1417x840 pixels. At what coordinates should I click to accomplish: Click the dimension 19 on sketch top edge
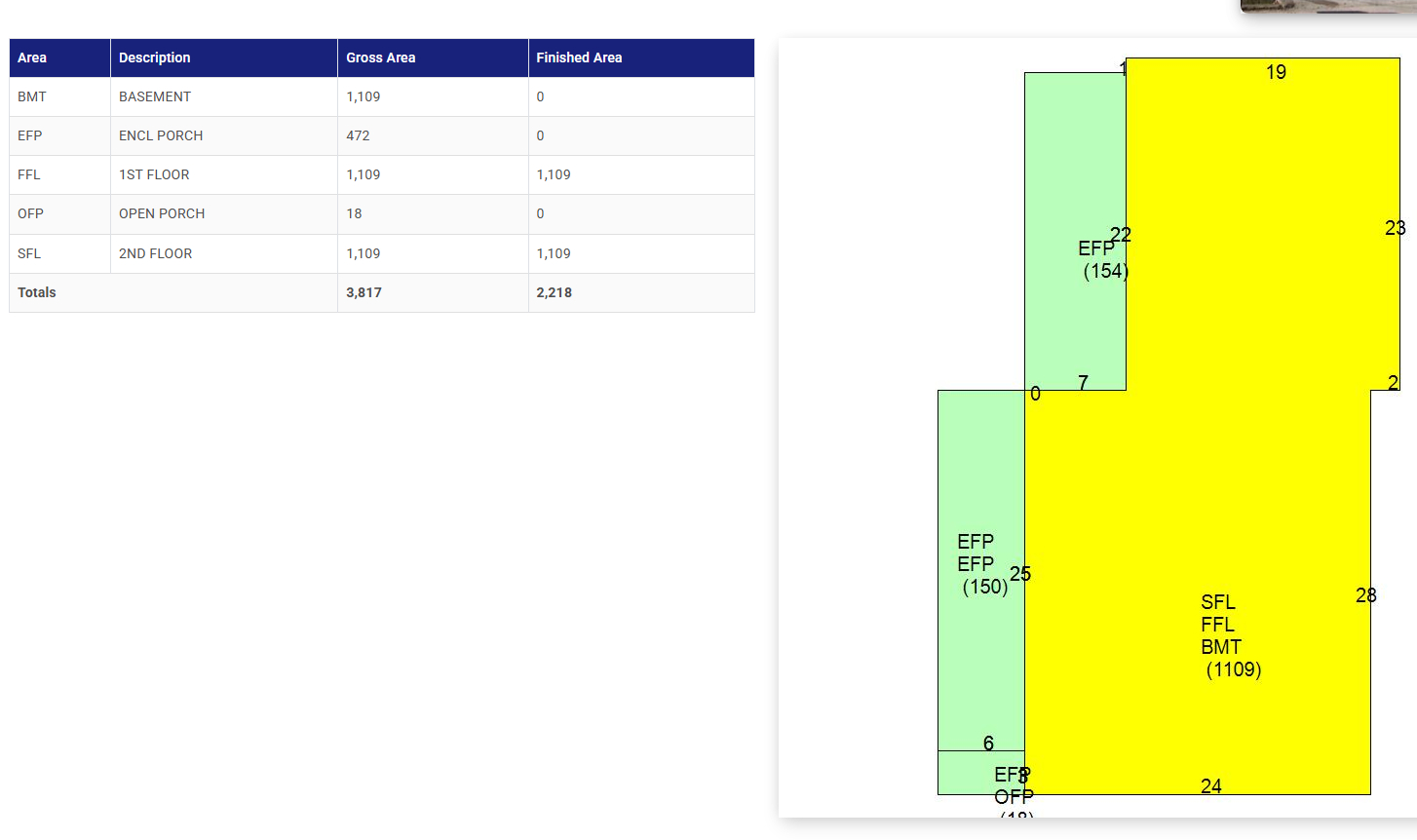click(1276, 72)
